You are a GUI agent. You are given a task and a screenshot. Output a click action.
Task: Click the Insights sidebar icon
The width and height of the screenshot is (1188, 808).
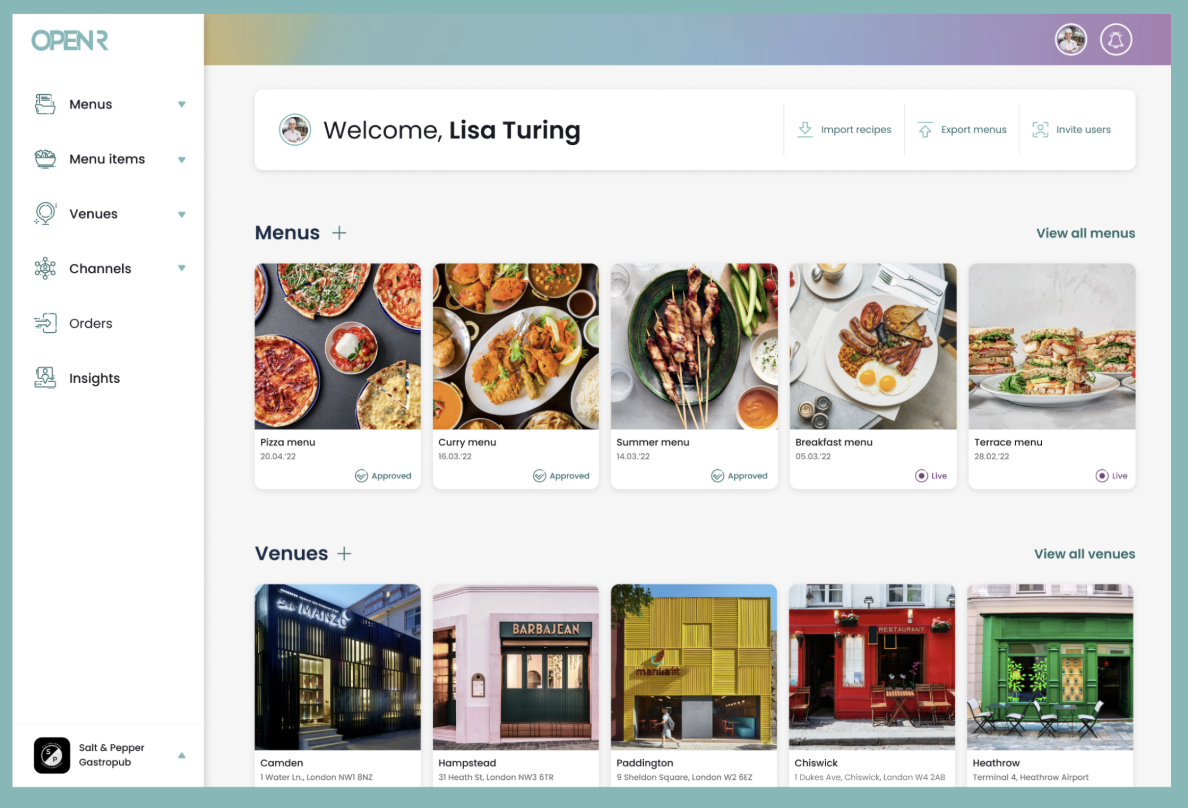[45, 377]
